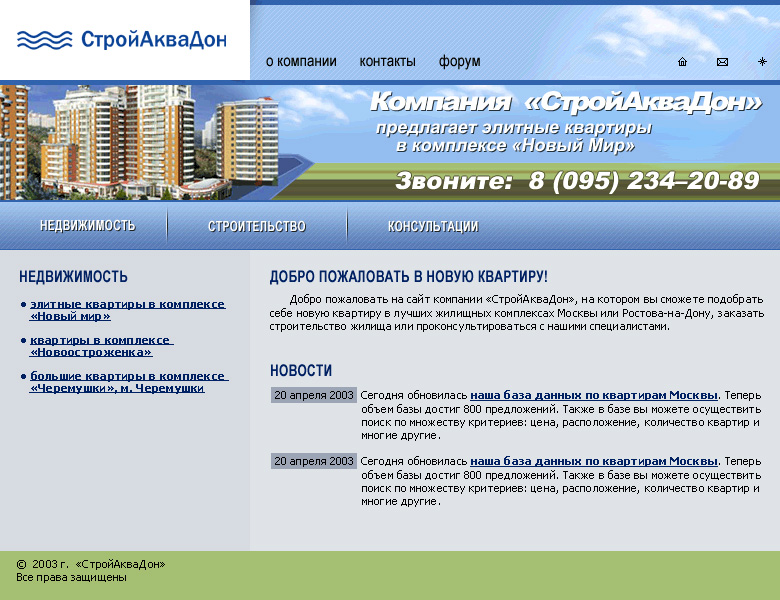Screen dimensions: 780x600
Task: Click the second «20 апреля 2003» date label
Action: (x=314, y=461)
